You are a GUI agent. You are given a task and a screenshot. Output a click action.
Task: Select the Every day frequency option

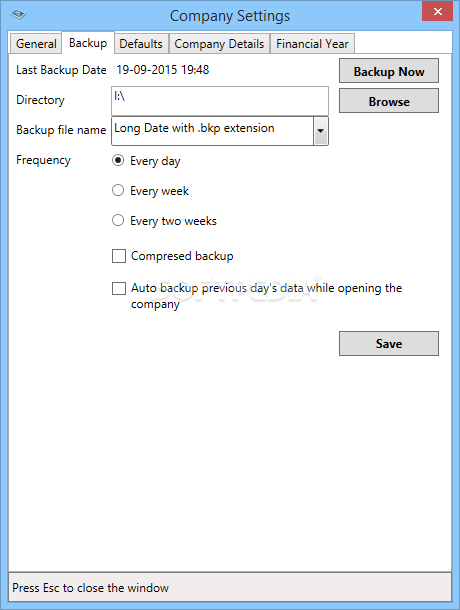118,160
